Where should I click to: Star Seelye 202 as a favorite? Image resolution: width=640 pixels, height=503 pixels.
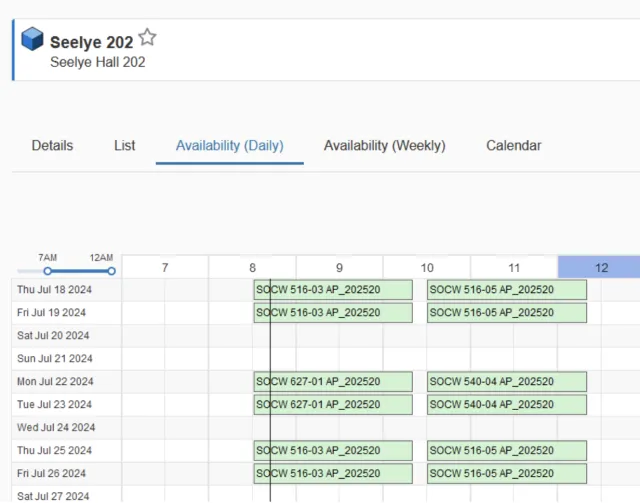148,38
